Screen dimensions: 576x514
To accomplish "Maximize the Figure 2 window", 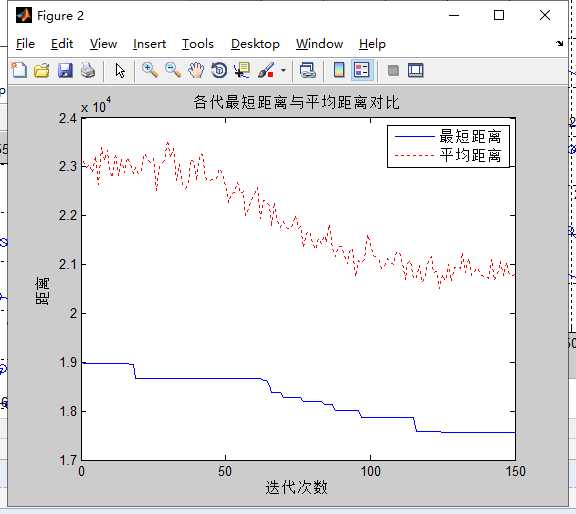I will [498, 15].
